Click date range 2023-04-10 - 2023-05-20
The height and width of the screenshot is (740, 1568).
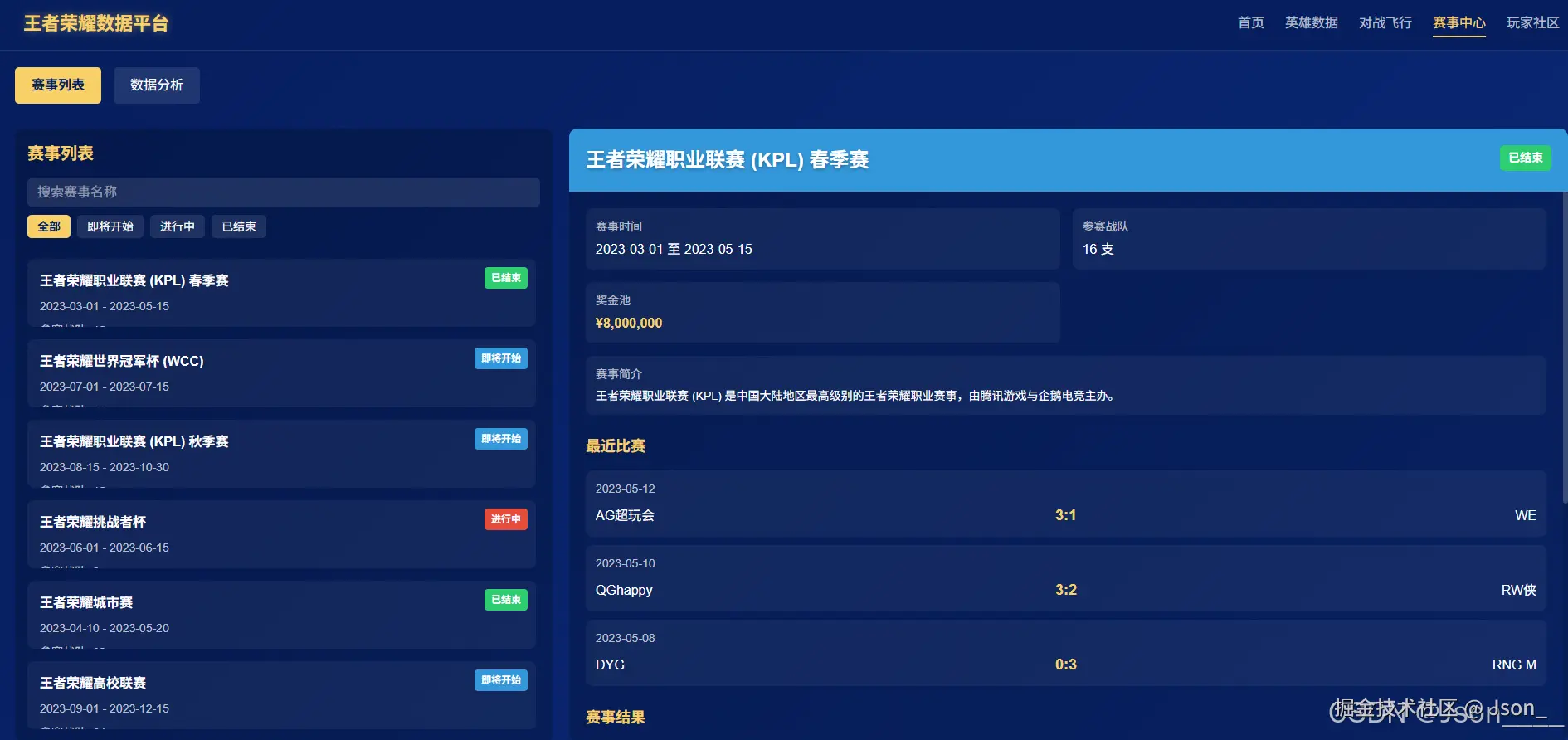105,628
